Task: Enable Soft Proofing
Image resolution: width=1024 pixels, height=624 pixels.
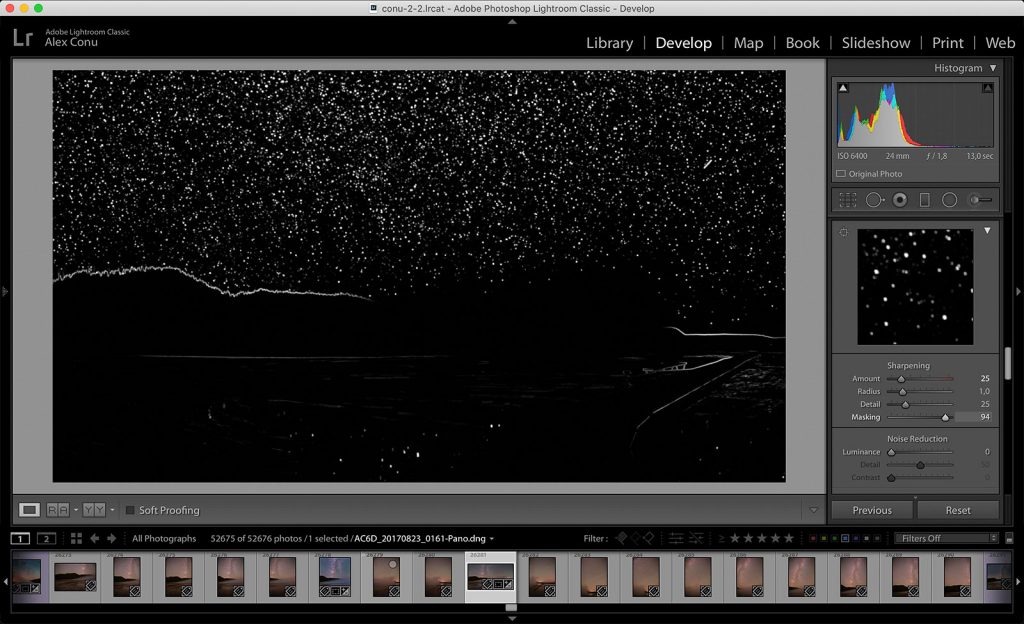Action: 131,510
